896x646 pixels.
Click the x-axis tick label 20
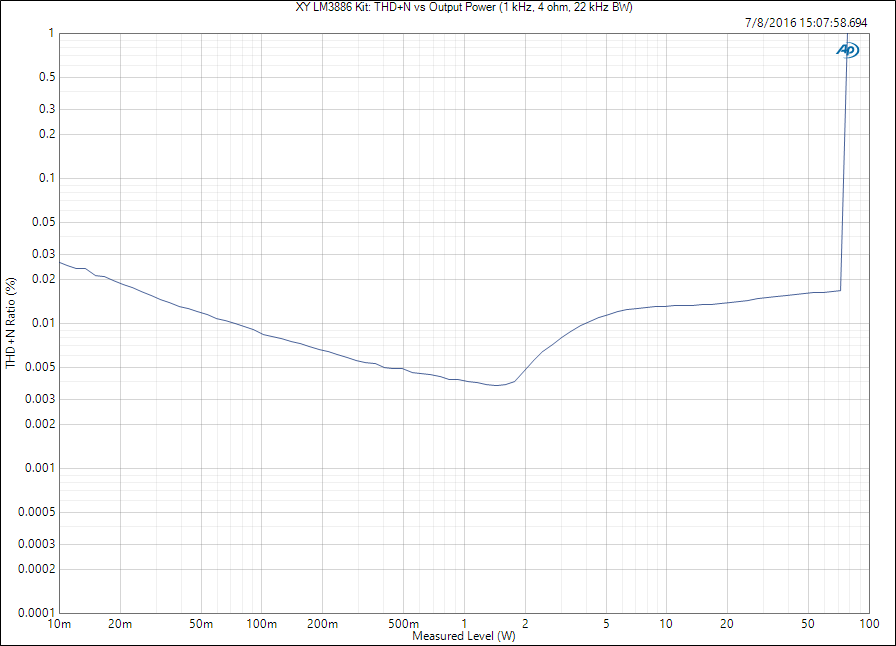pos(727,624)
